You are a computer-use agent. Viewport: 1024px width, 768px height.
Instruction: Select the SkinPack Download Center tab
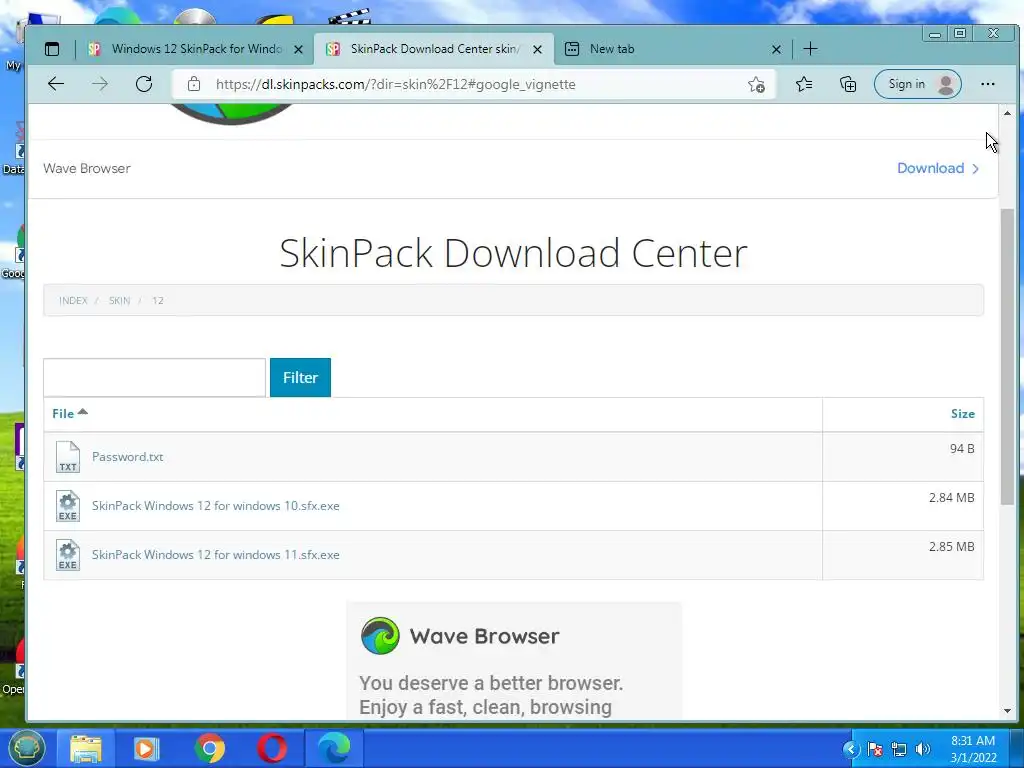[434, 49]
